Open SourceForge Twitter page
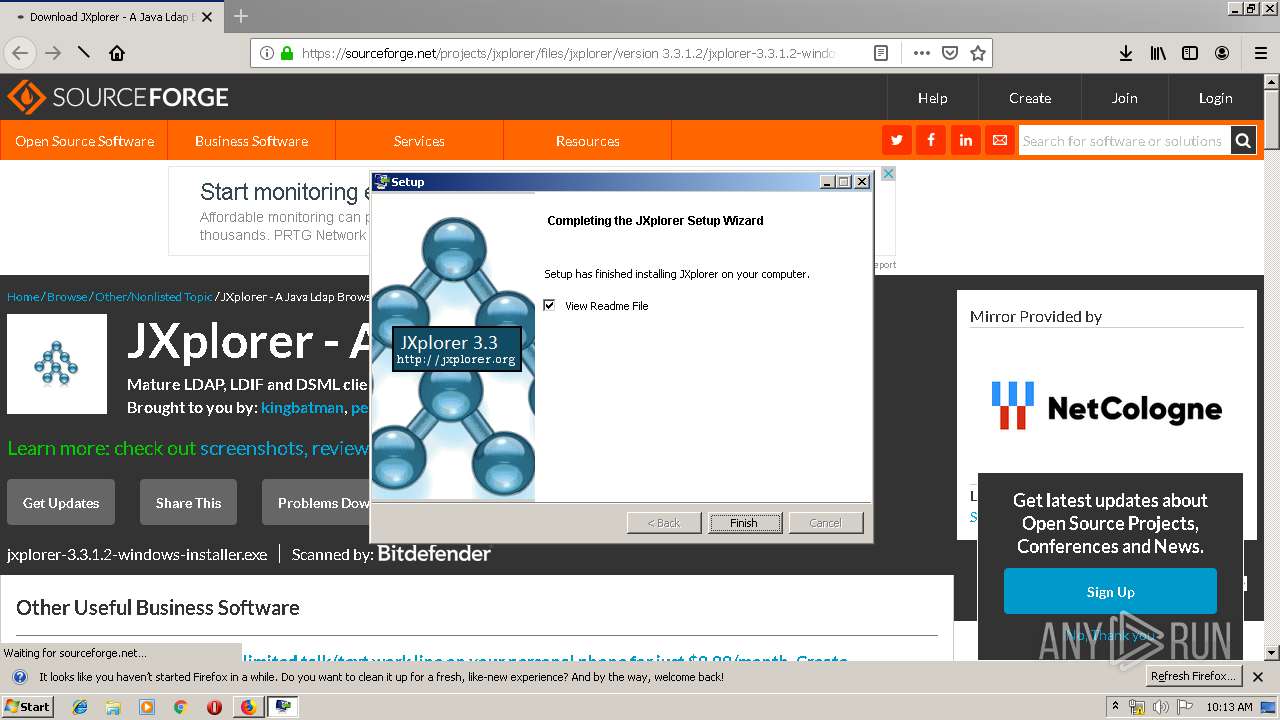Screen dimensions: 1280x720 point(897,141)
